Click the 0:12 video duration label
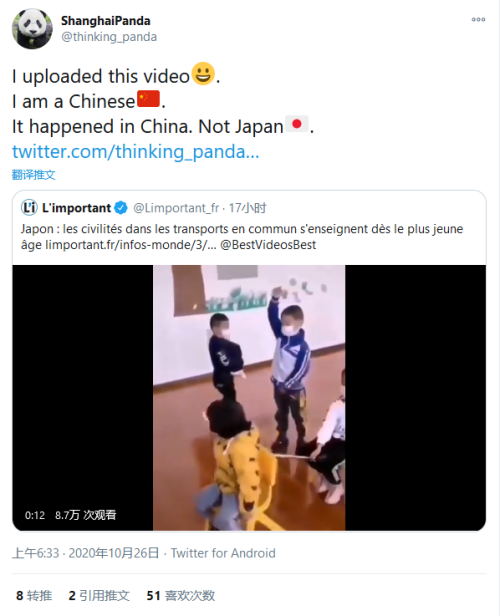Image resolution: width=500 pixels, height=616 pixels. tap(35, 515)
